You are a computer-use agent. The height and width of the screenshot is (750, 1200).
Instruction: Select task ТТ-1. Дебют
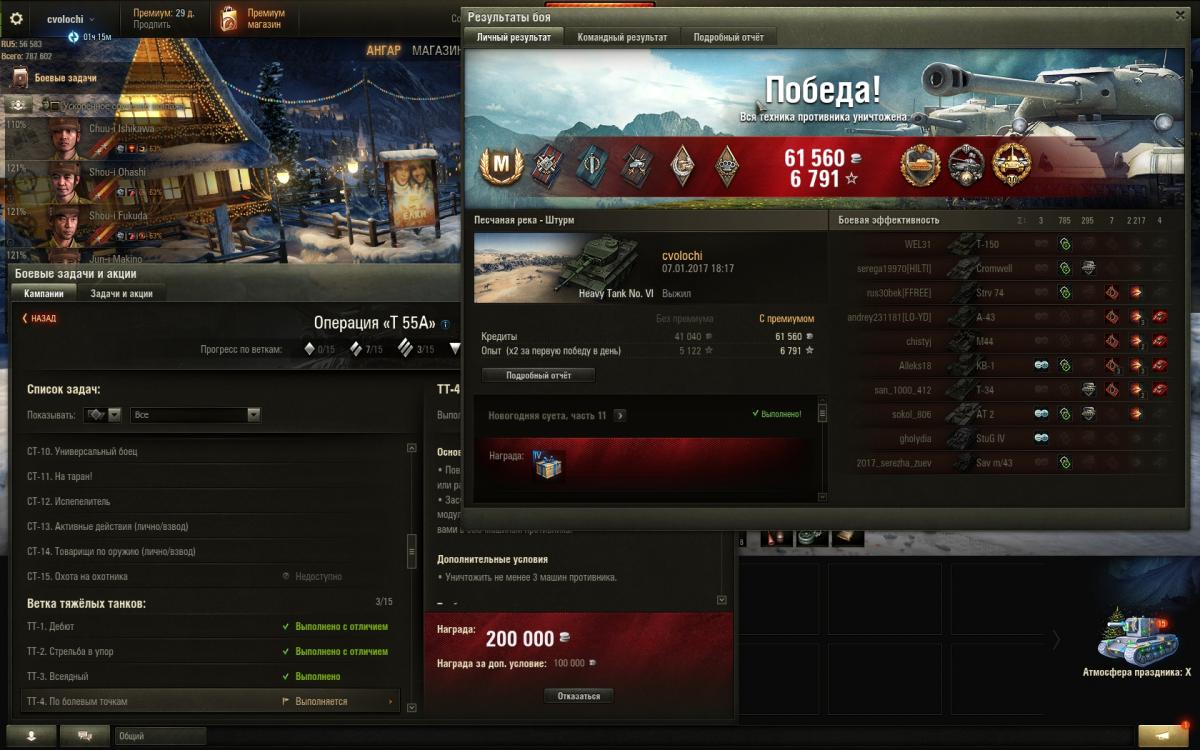click(x=212, y=627)
